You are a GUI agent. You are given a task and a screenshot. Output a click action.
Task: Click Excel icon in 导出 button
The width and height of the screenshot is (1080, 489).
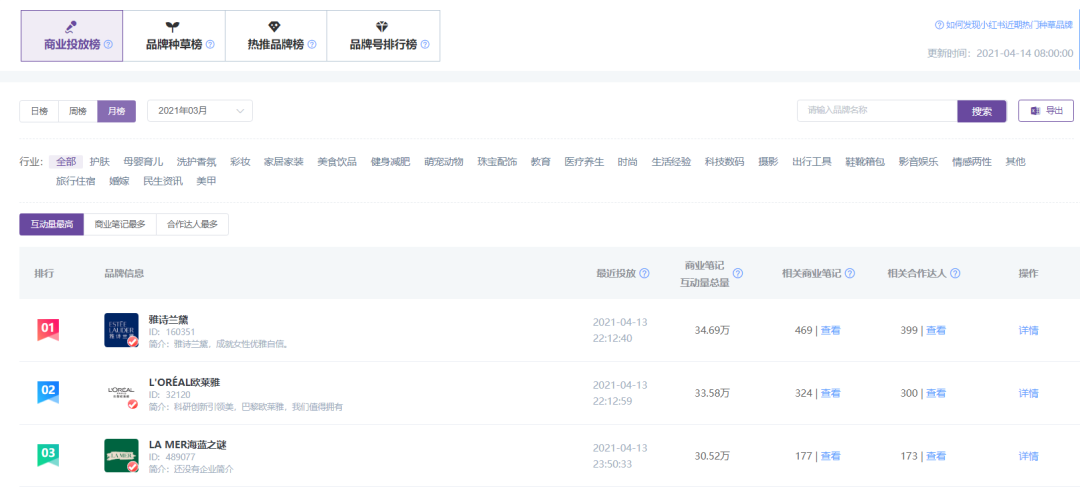pos(1035,111)
